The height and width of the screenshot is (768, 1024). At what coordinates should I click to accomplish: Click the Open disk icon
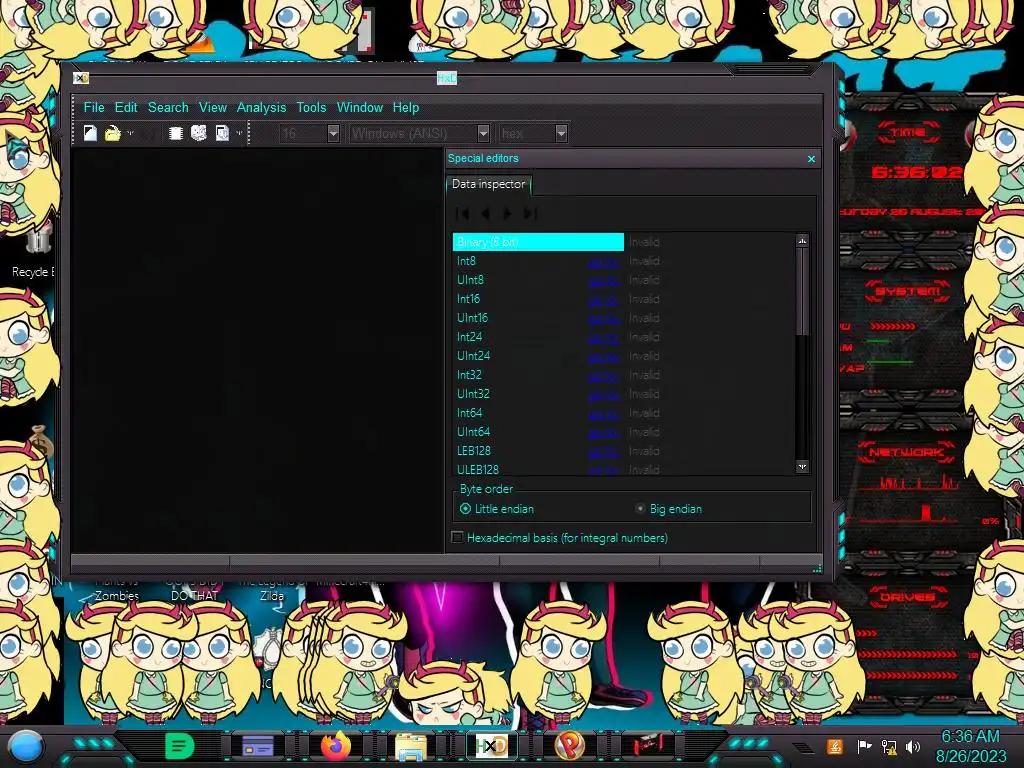pyautogui.click(x=199, y=133)
